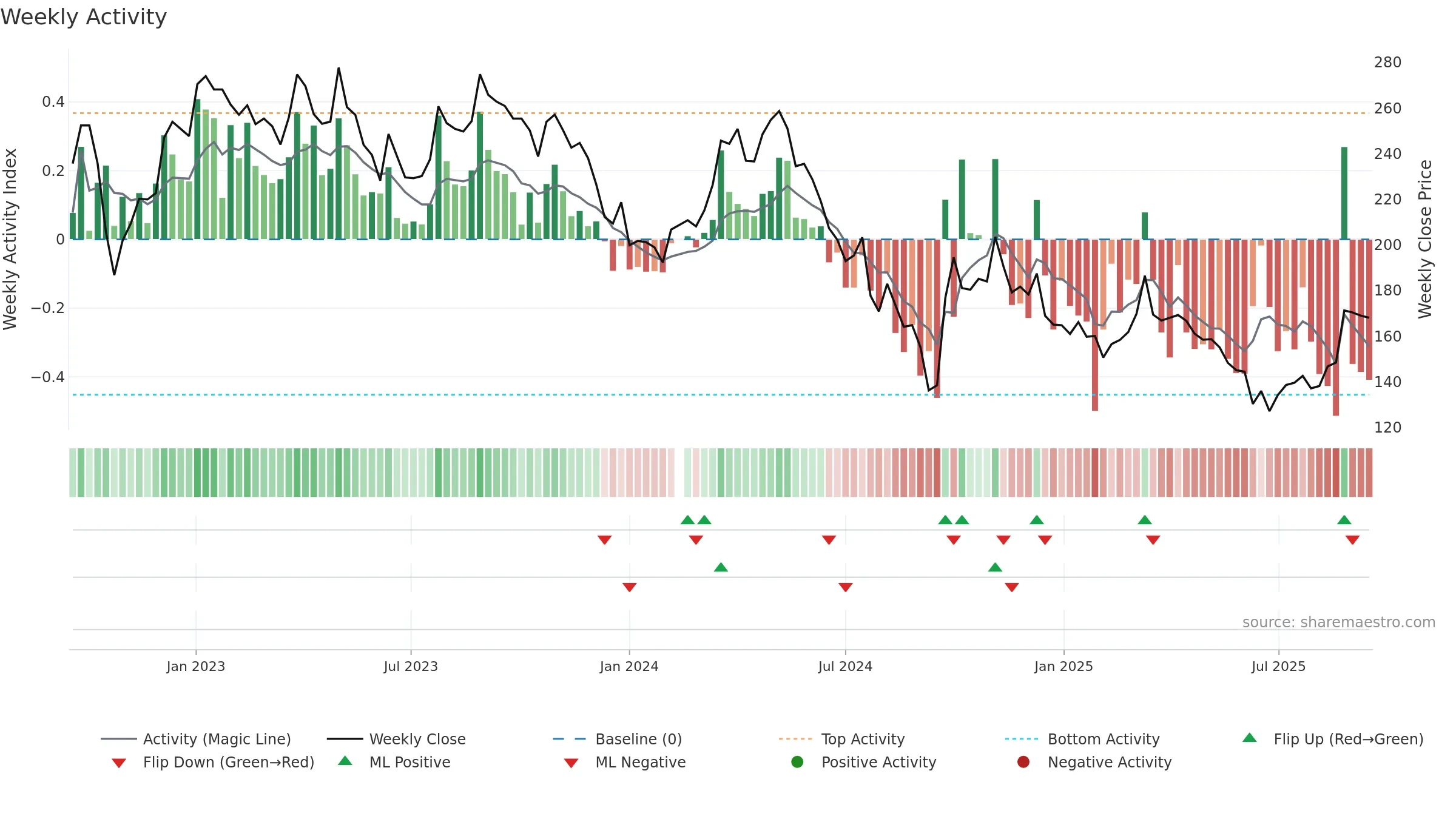Click the lowest red bar after Jul 2025
1456x819 pixels.
point(1336,328)
